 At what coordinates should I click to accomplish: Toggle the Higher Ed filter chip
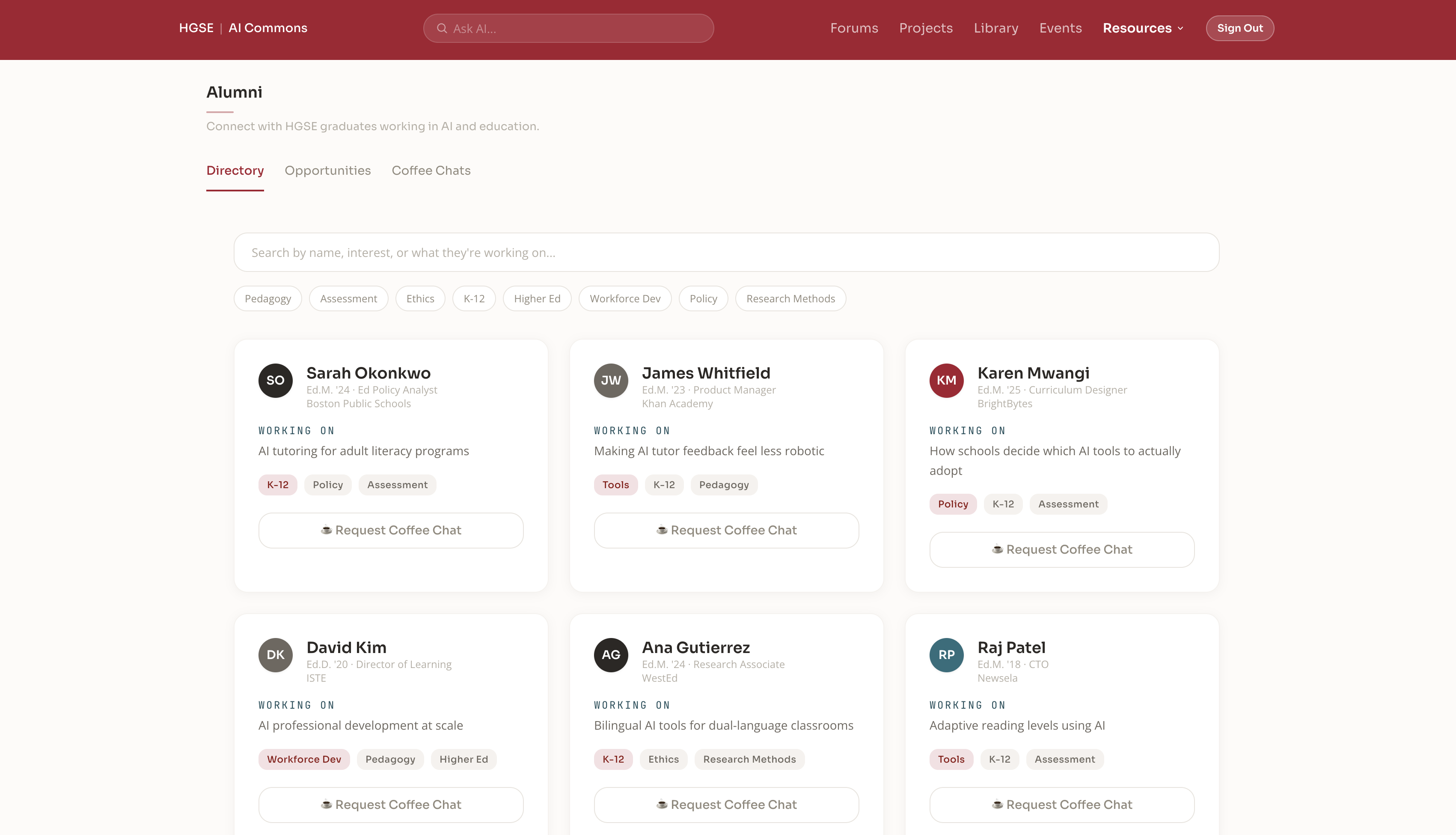coord(537,299)
